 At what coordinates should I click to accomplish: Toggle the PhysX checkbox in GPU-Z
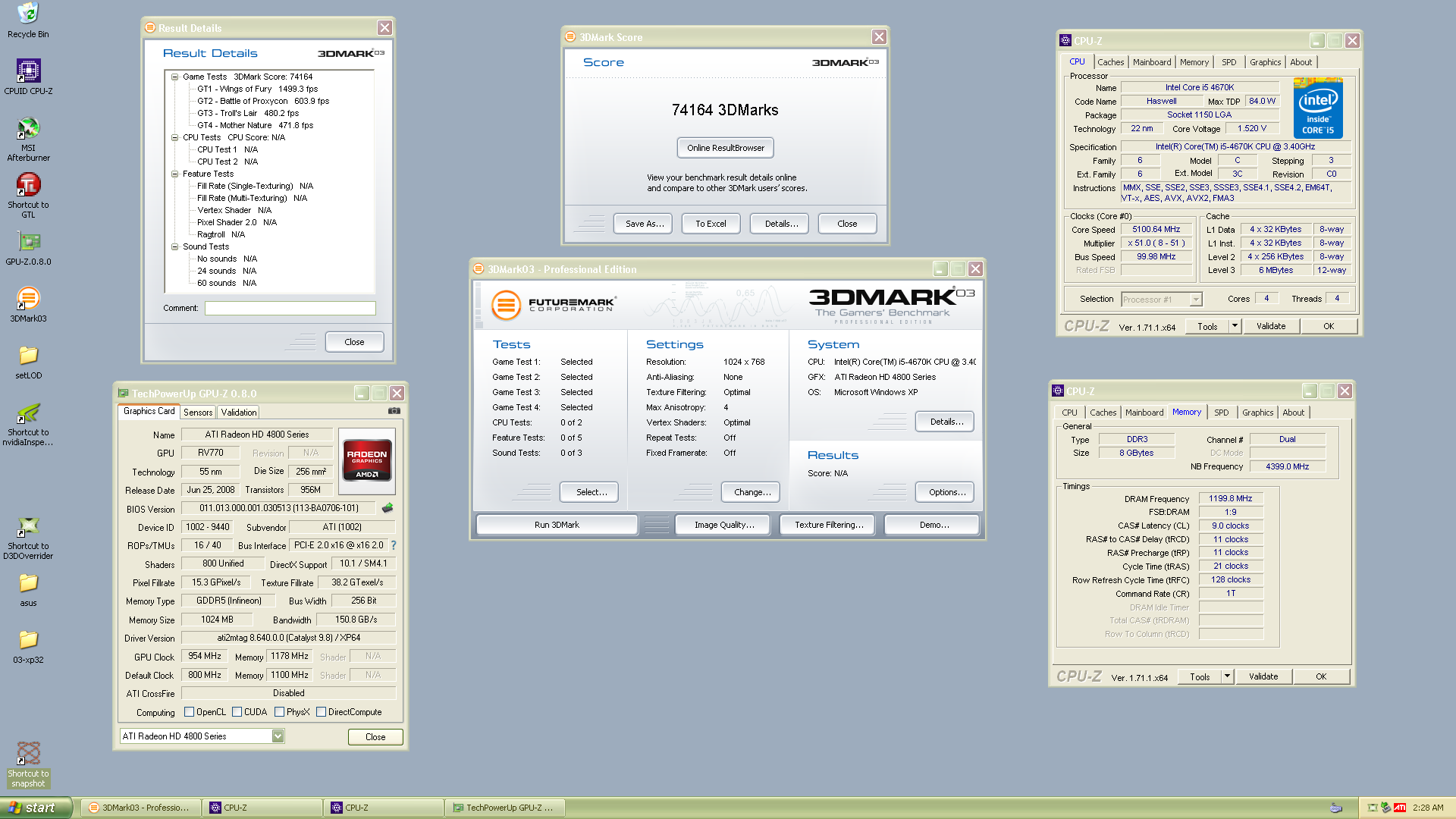click(280, 712)
